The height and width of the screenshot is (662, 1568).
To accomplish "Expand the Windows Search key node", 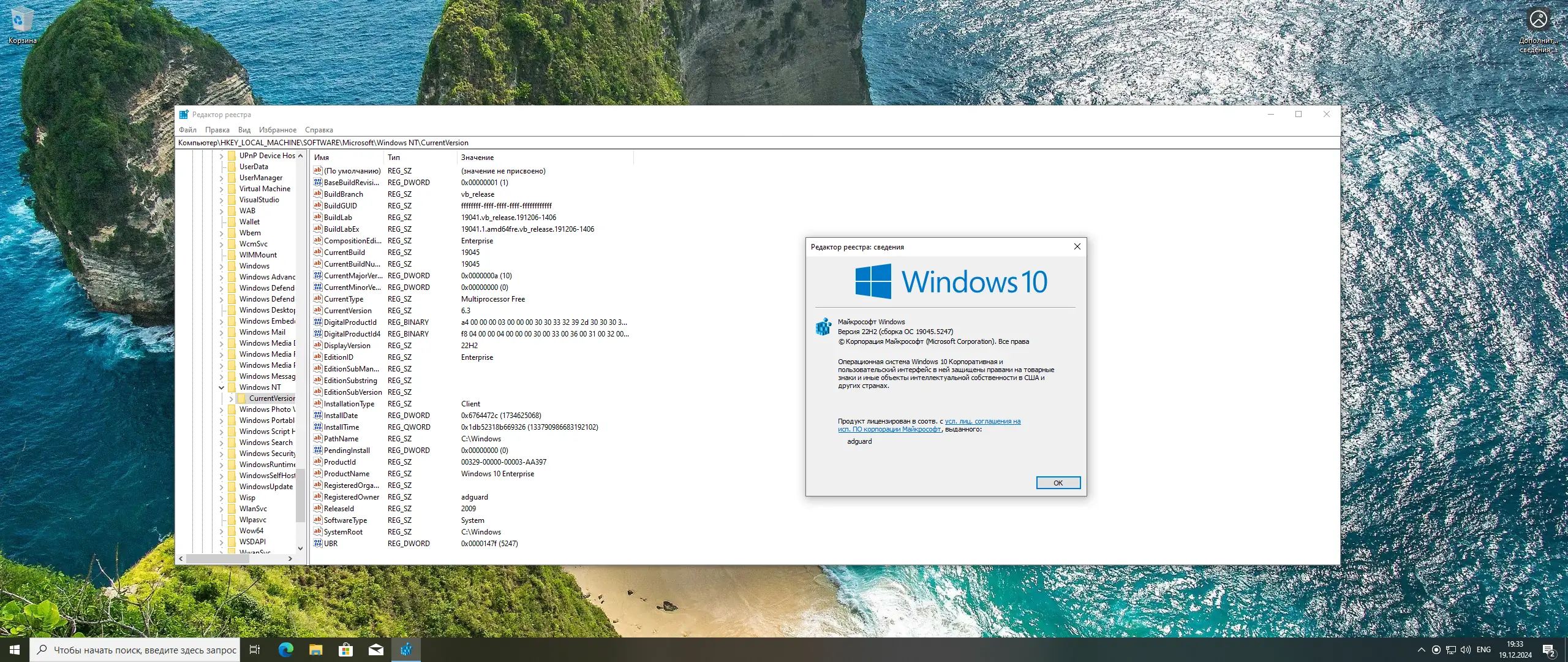I will tap(222, 443).
